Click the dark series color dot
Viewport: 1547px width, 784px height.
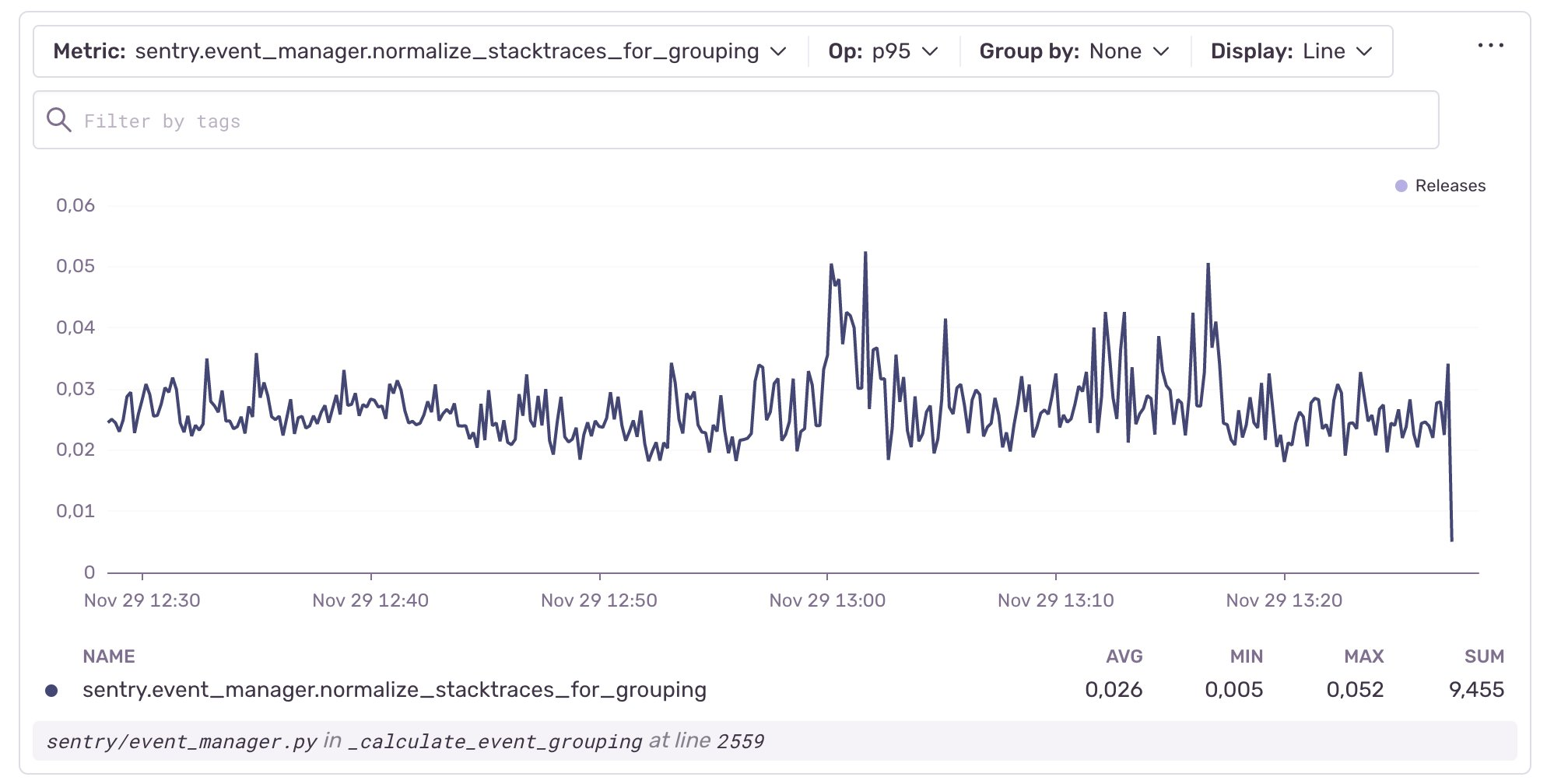51,691
